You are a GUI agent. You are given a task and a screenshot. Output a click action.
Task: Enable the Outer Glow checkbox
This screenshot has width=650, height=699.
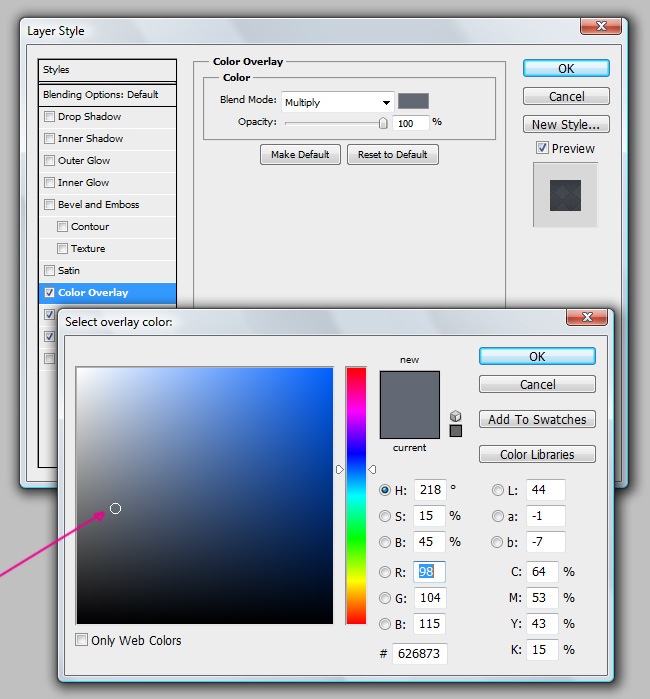pyautogui.click(x=49, y=160)
